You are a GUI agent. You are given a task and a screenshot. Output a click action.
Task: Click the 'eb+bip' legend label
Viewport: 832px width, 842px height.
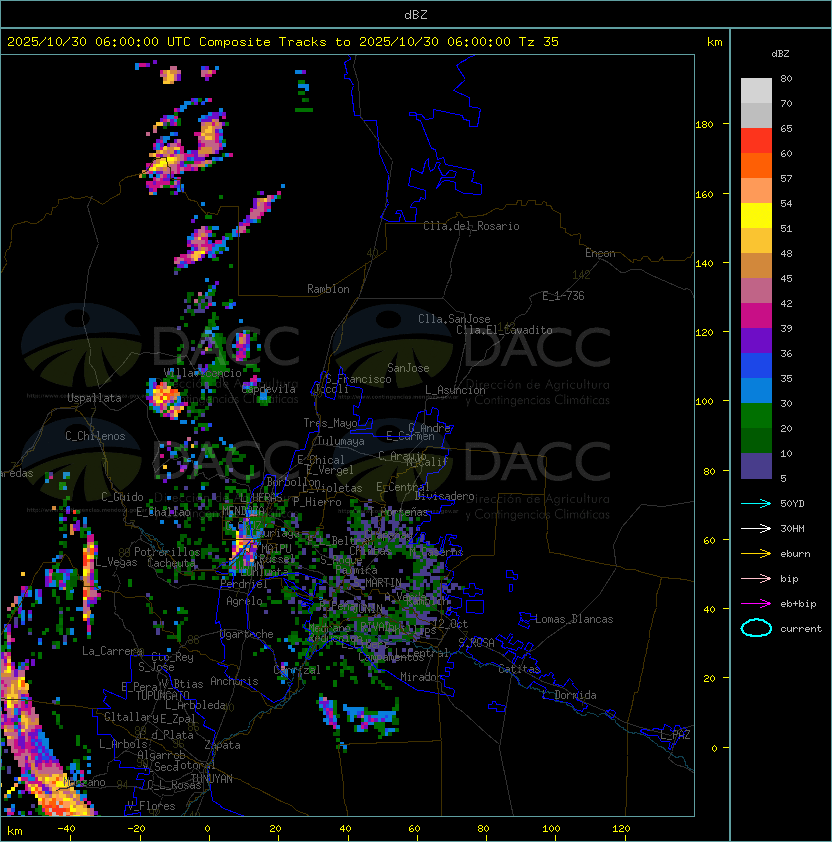point(798,604)
